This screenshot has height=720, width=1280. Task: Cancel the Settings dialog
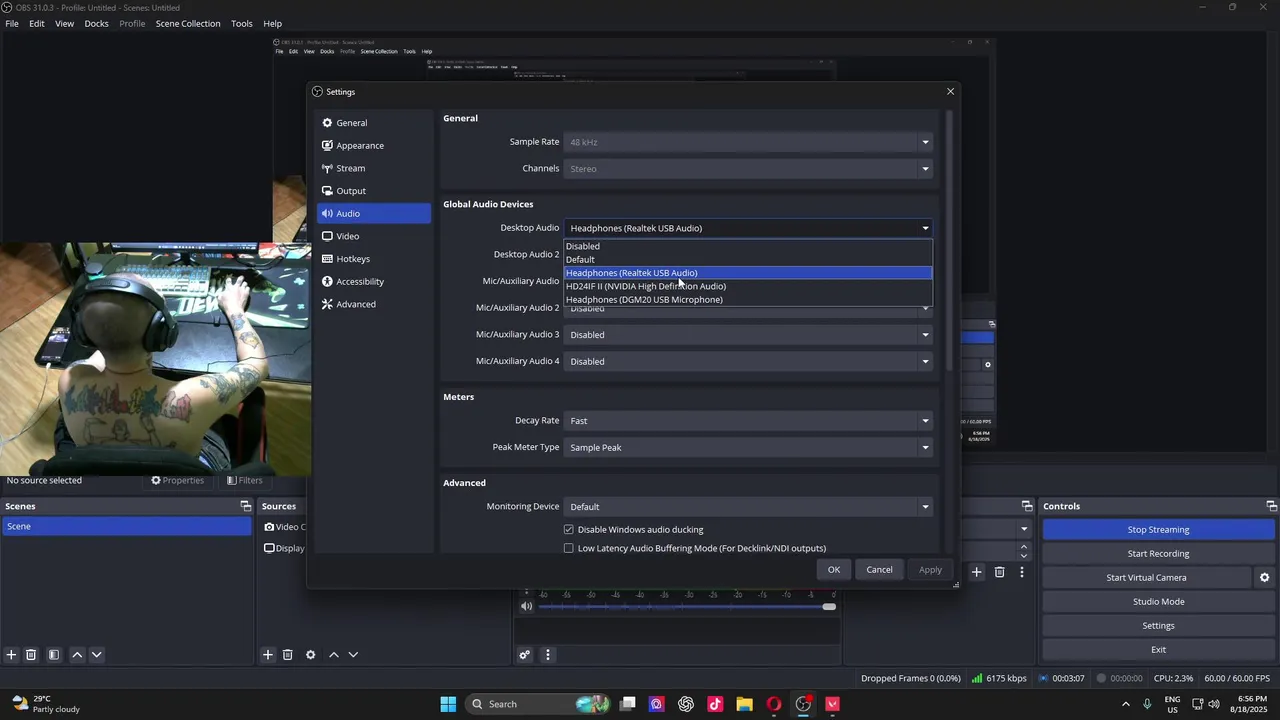click(x=879, y=570)
